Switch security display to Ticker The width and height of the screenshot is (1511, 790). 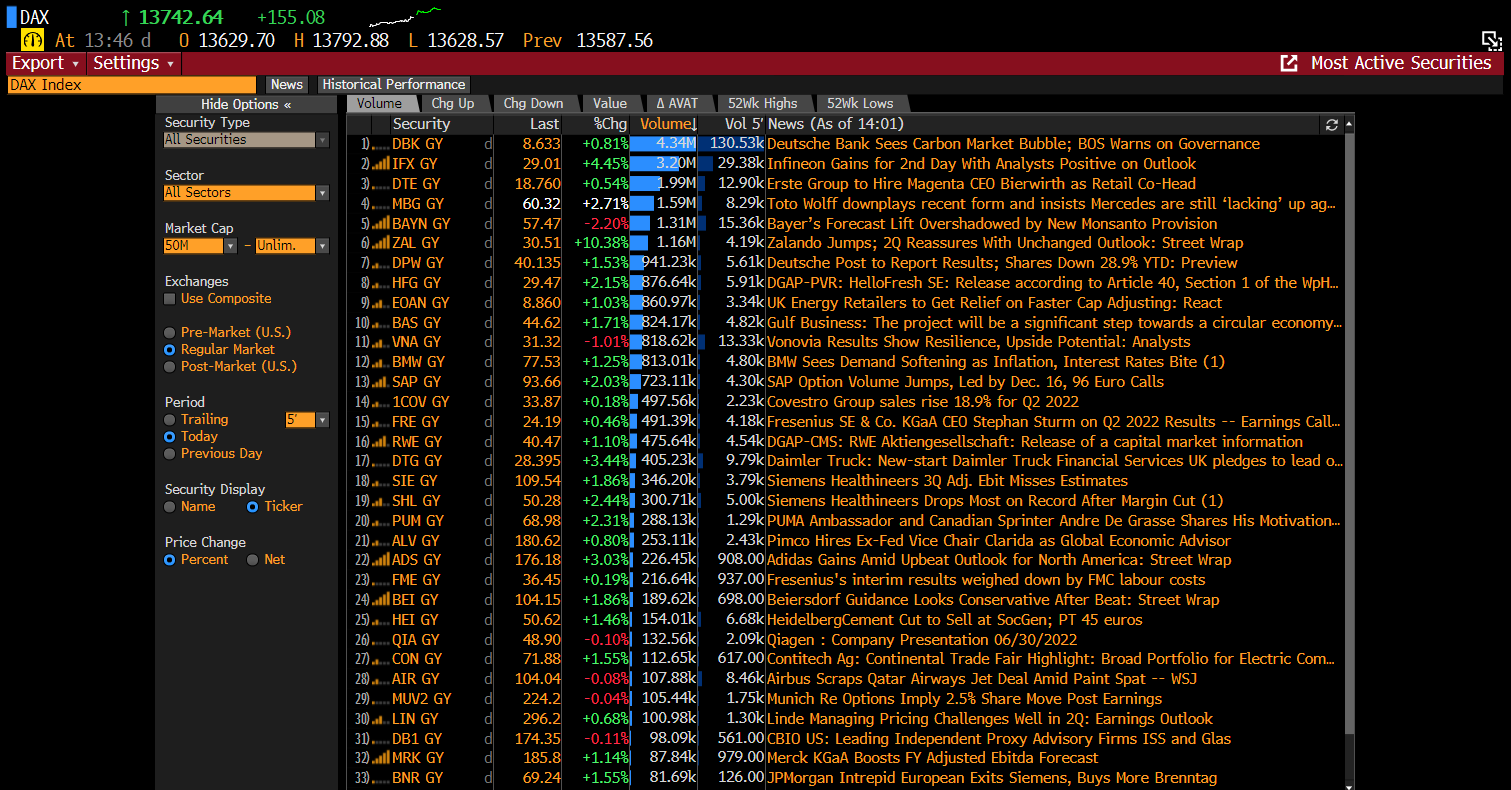253,507
